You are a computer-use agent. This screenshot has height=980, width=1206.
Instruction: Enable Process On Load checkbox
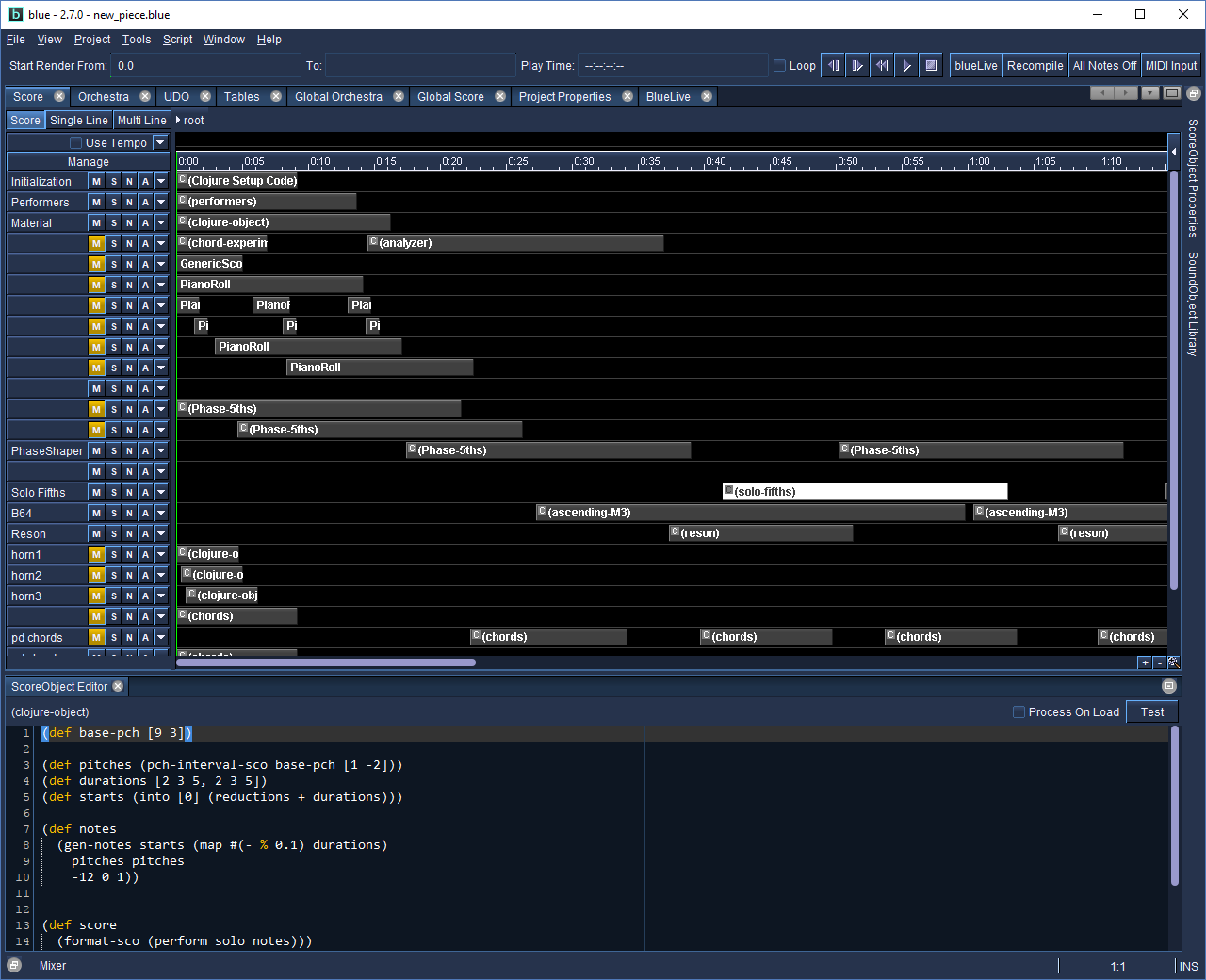(x=1019, y=712)
